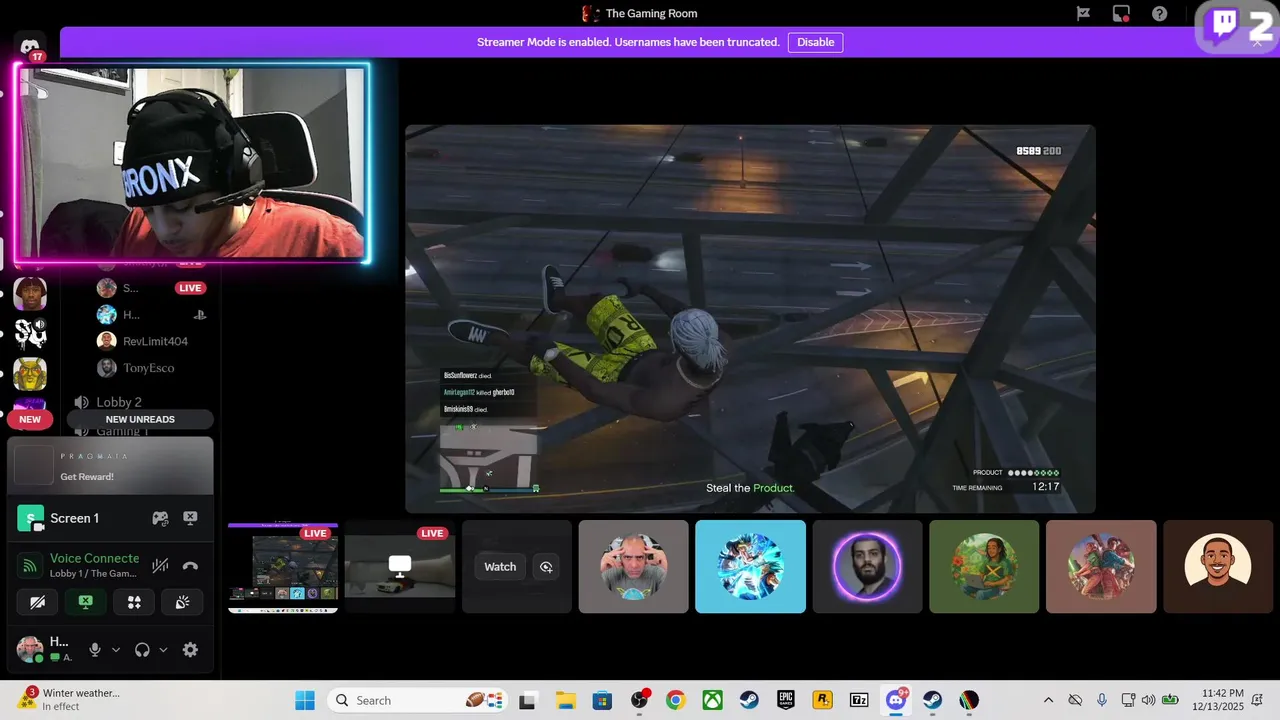Open the Help question mark icon

coord(1159,14)
